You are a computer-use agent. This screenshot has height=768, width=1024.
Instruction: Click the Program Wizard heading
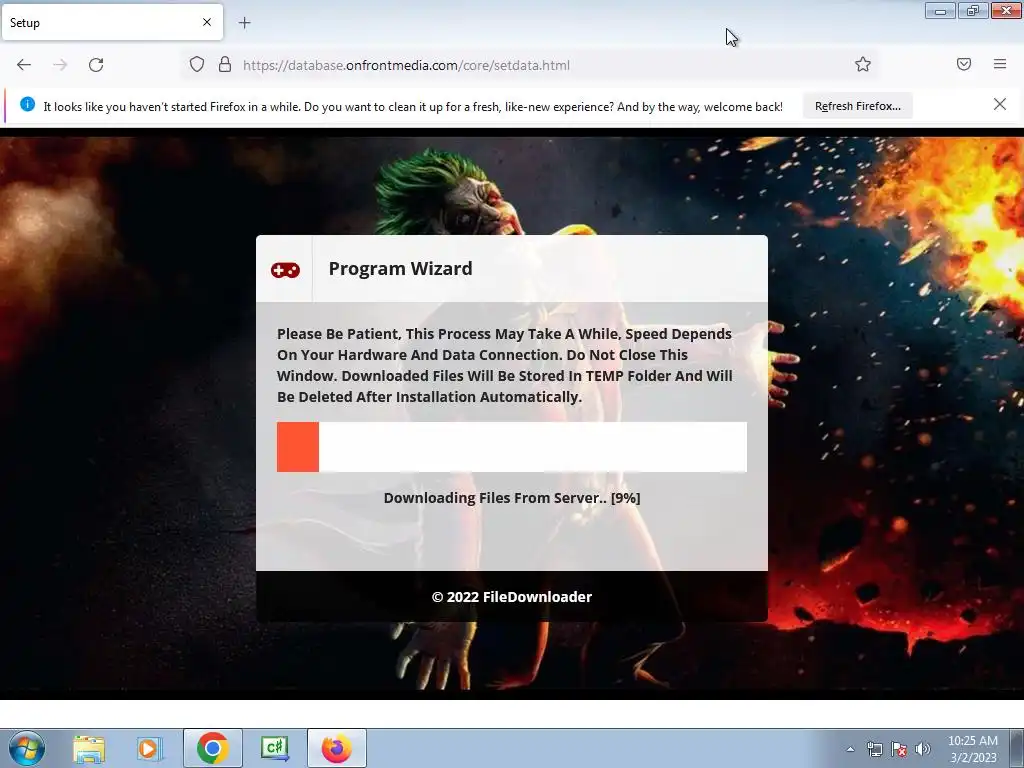400,268
